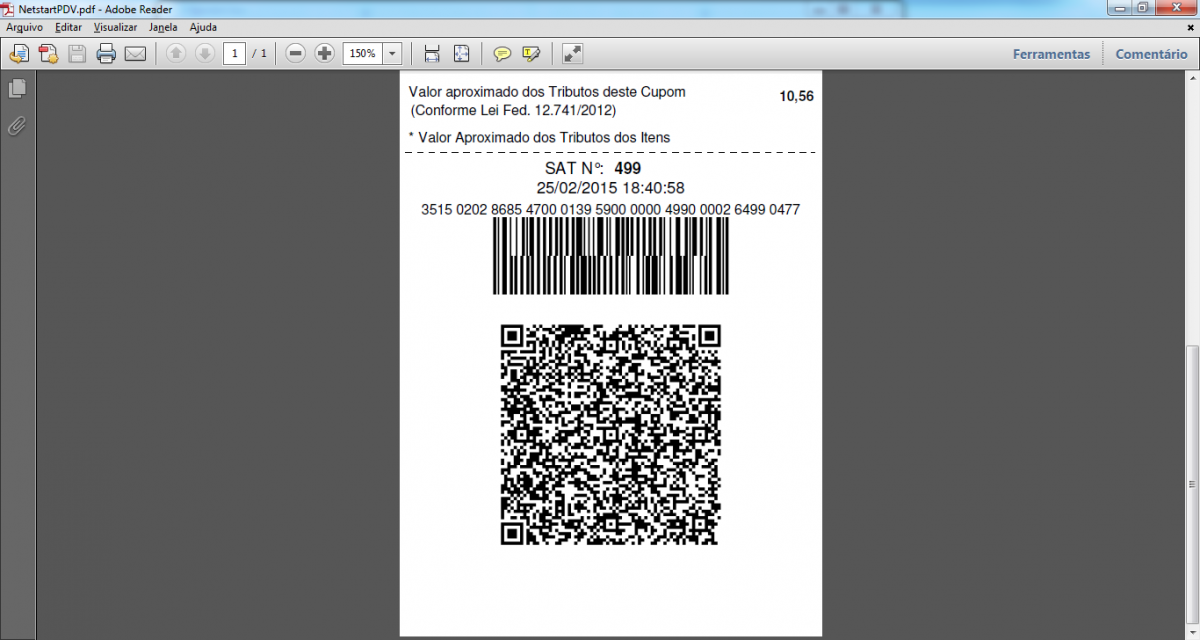Open the Arquivo menu

click(24, 27)
